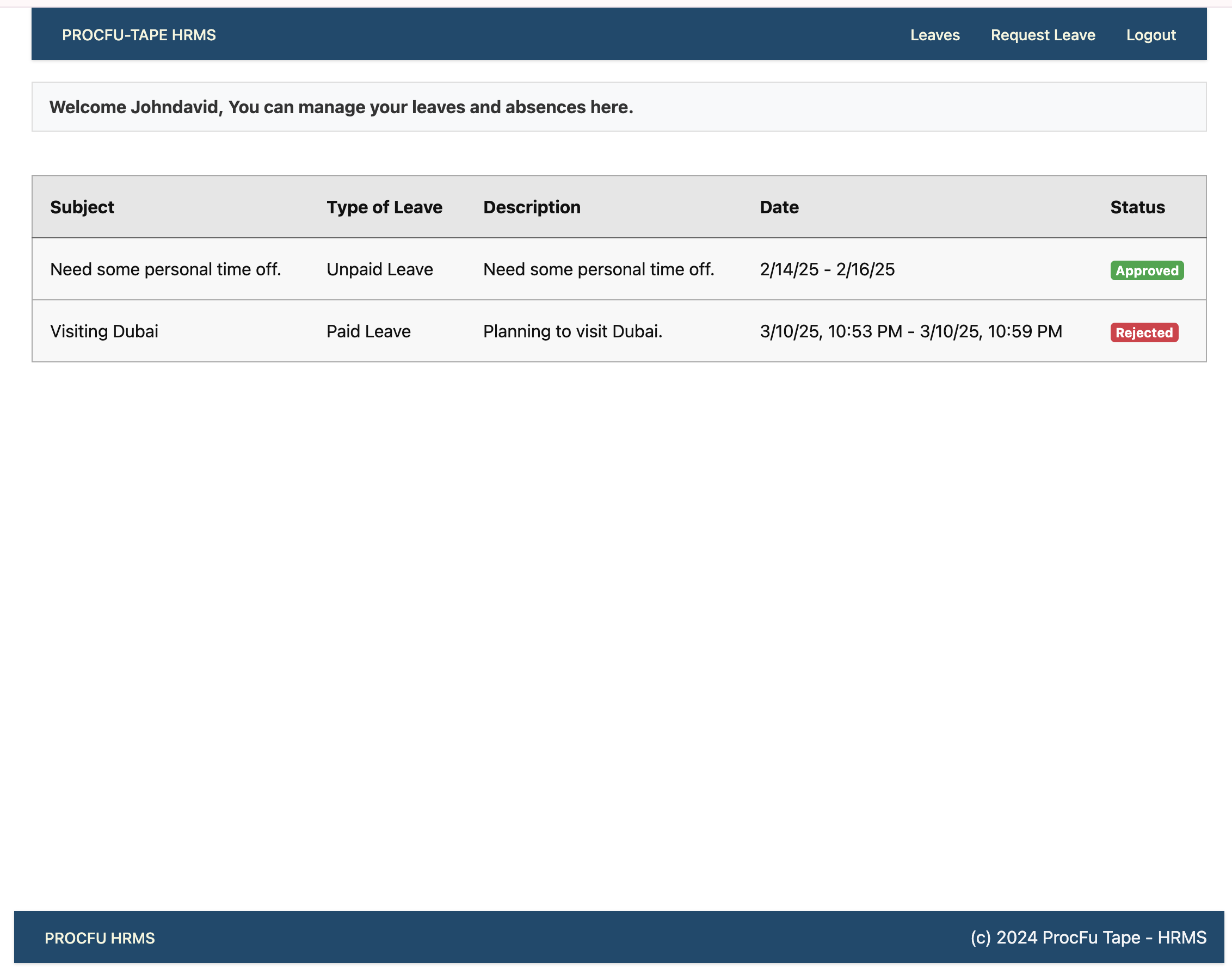Click the green Approved status badge
Viewport: 1232px width, 974px height.
click(1146, 270)
